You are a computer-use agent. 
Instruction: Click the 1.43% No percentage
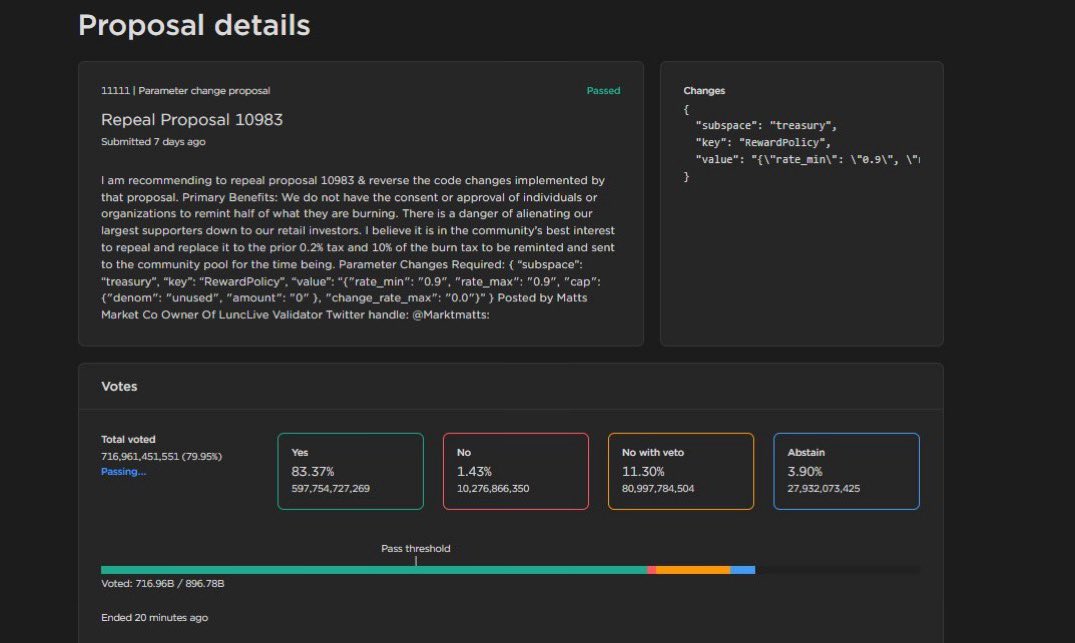point(474,472)
